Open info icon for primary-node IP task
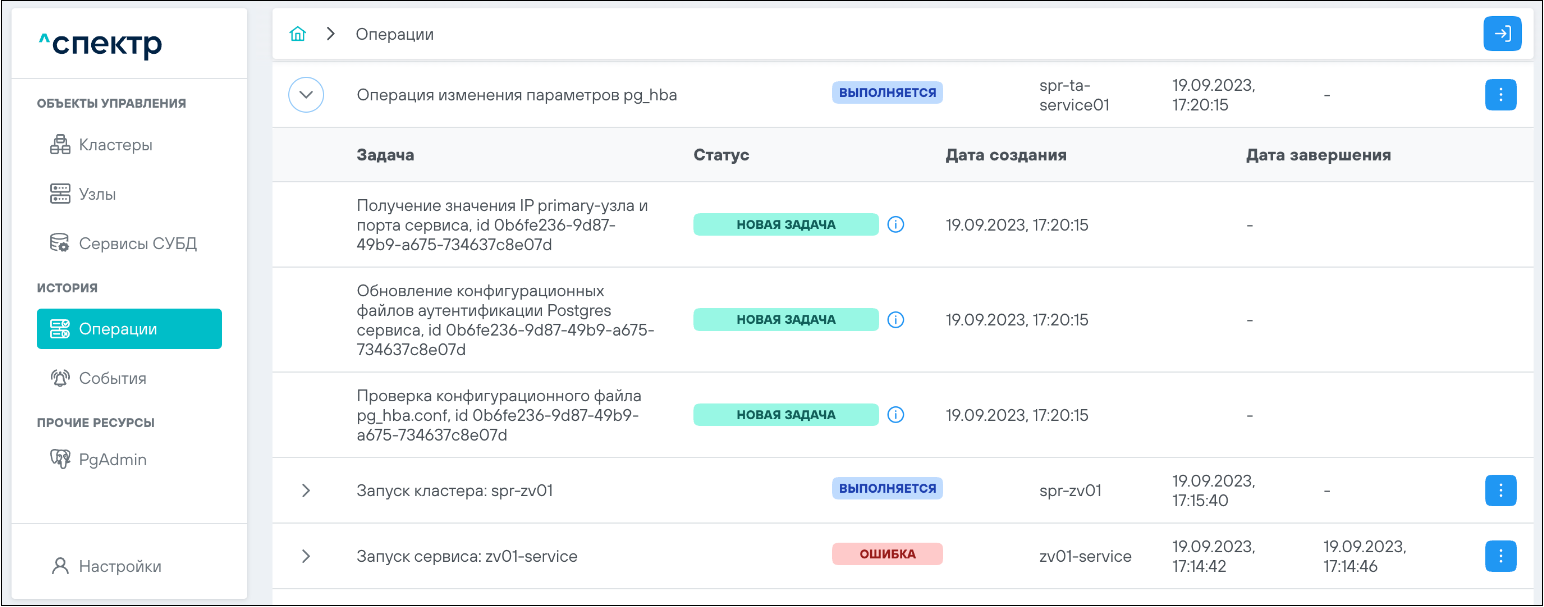 pyautogui.click(x=896, y=225)
